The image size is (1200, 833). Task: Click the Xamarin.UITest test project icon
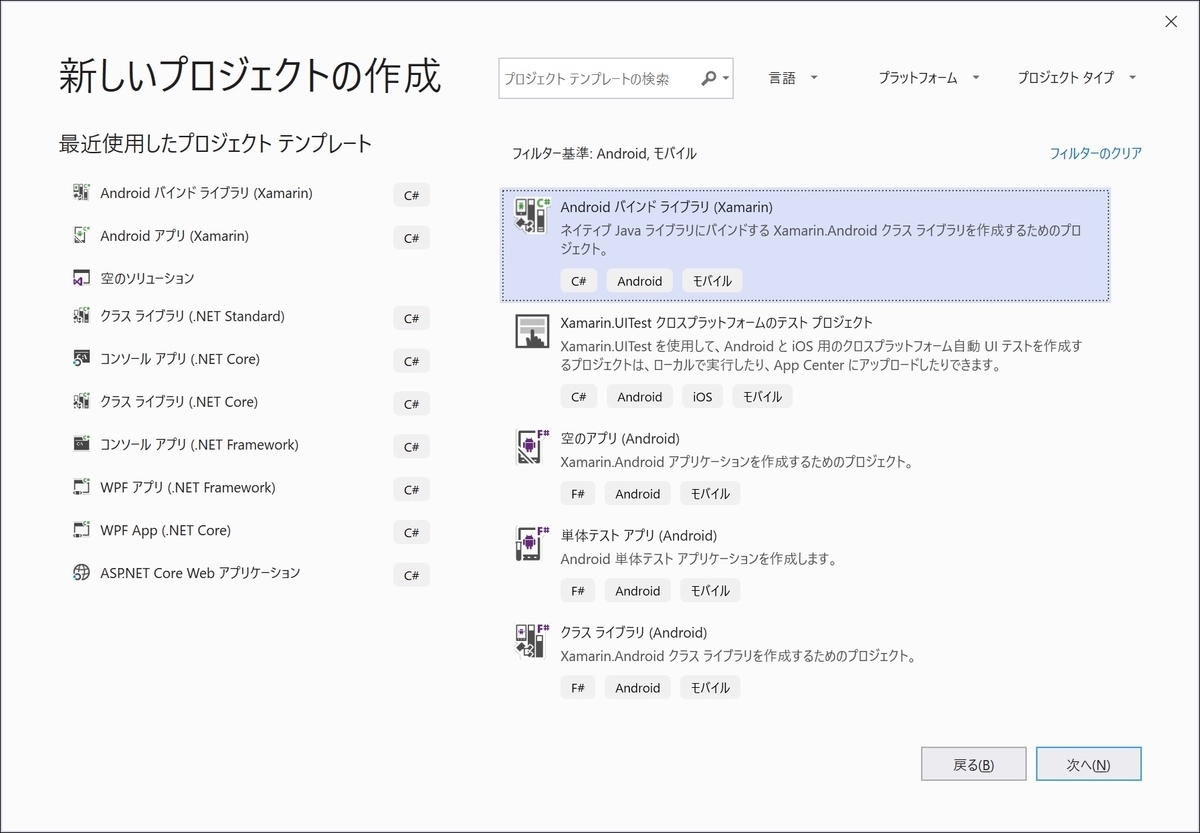coord(532,331)
